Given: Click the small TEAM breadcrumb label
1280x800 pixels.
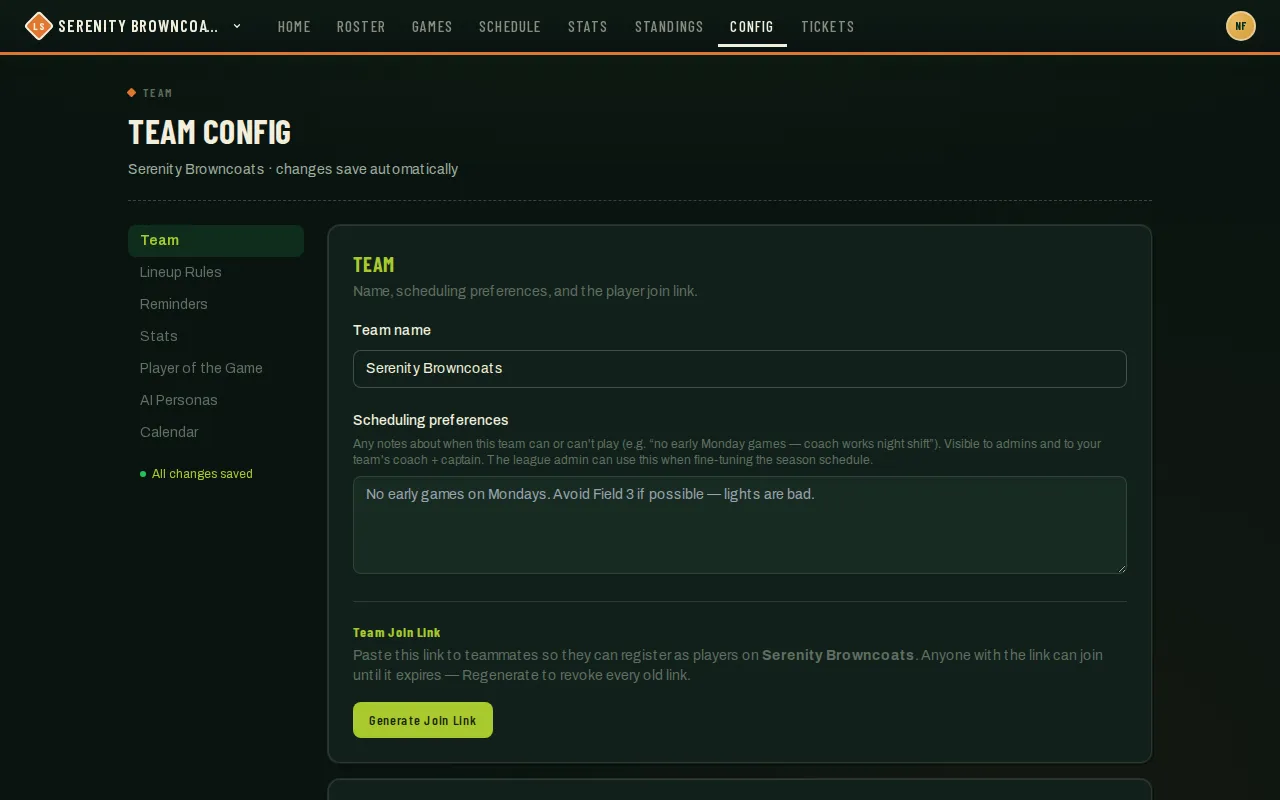Looking at the screenshot, I should (157, 93).
